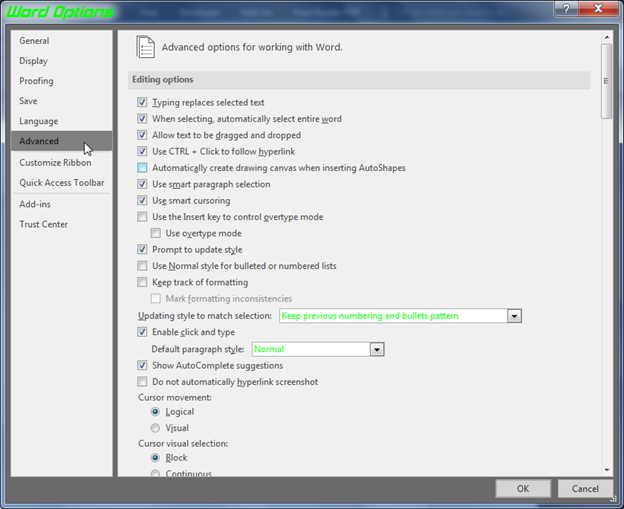Click the arrow of the Updating style combo box
624x509 pixels.
[514, 316]
